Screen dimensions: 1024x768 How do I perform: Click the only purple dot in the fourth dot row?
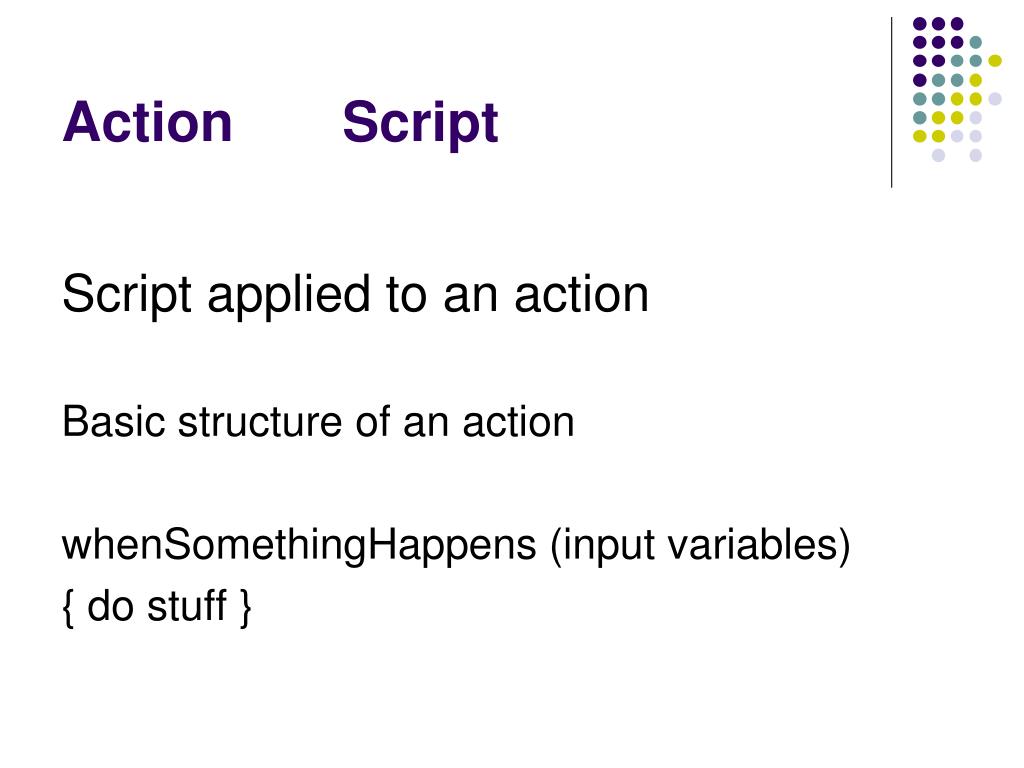(x=920, y=80)
